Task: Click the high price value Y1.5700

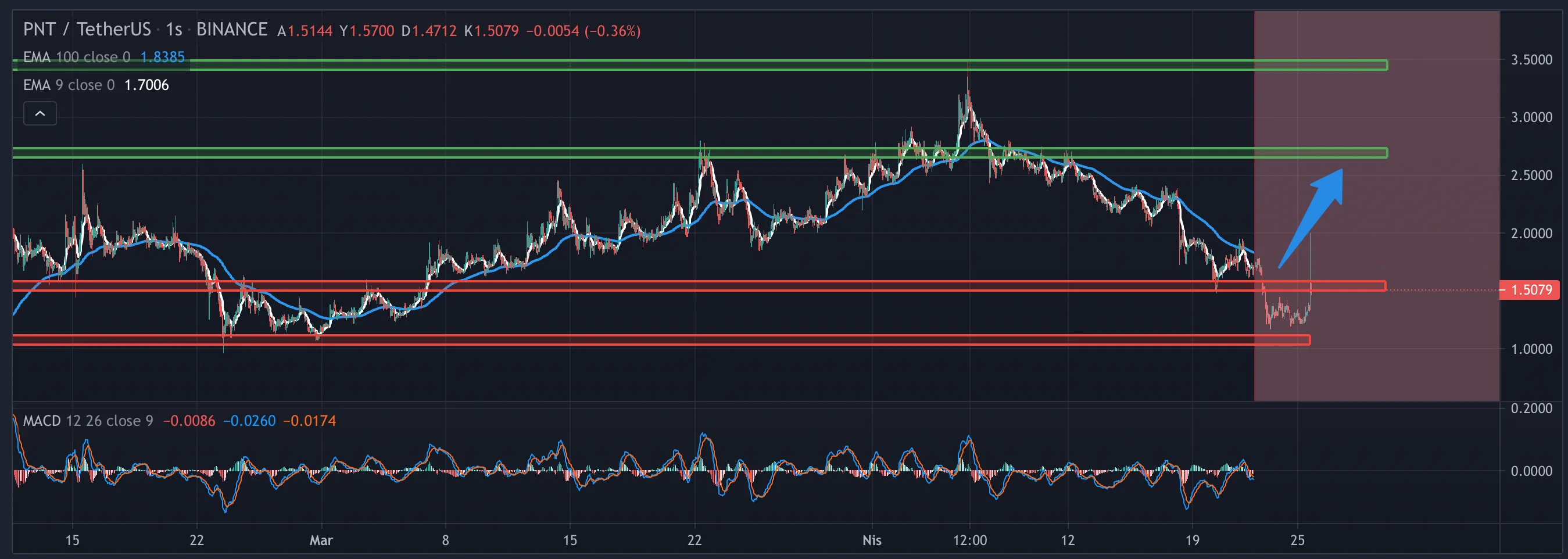Action: [x=367, y=30]
